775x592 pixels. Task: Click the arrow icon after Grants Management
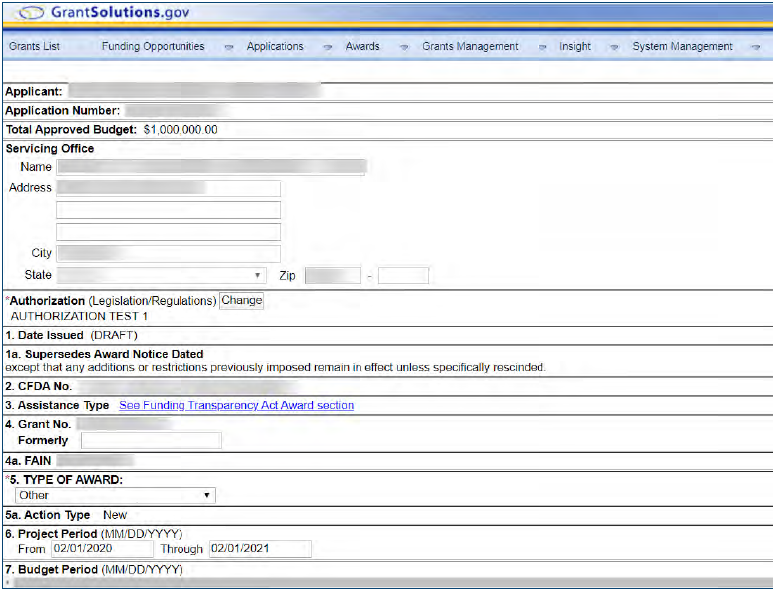[x=542, y=47]
